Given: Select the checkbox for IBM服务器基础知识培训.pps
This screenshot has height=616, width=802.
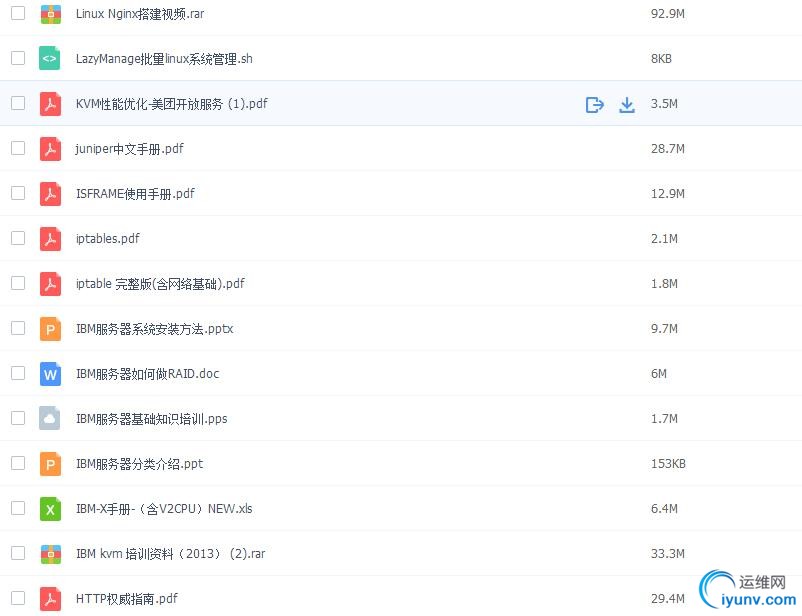Looking at the screenshot, I should pos(18,418).
